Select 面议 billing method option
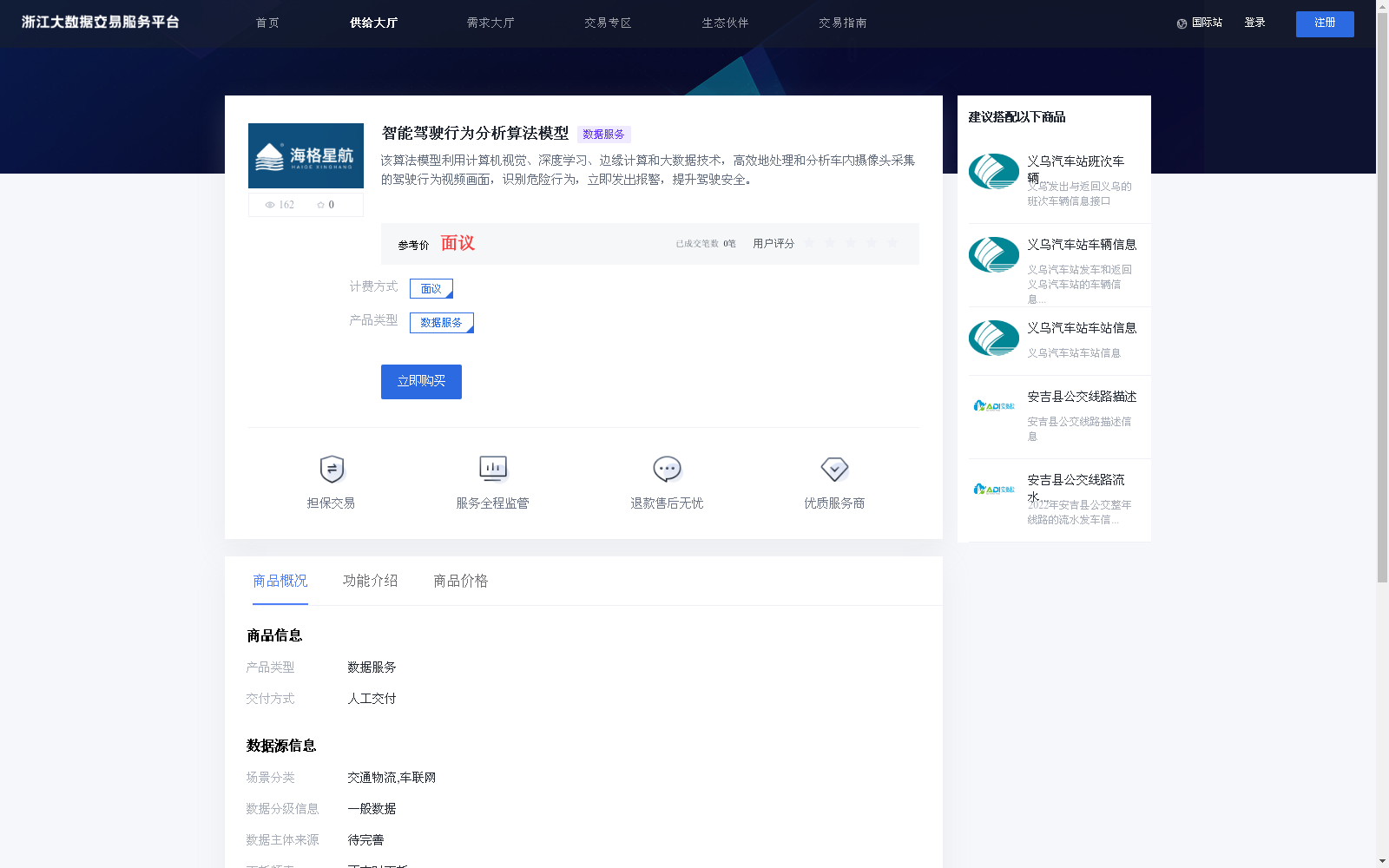 (431, 288)
